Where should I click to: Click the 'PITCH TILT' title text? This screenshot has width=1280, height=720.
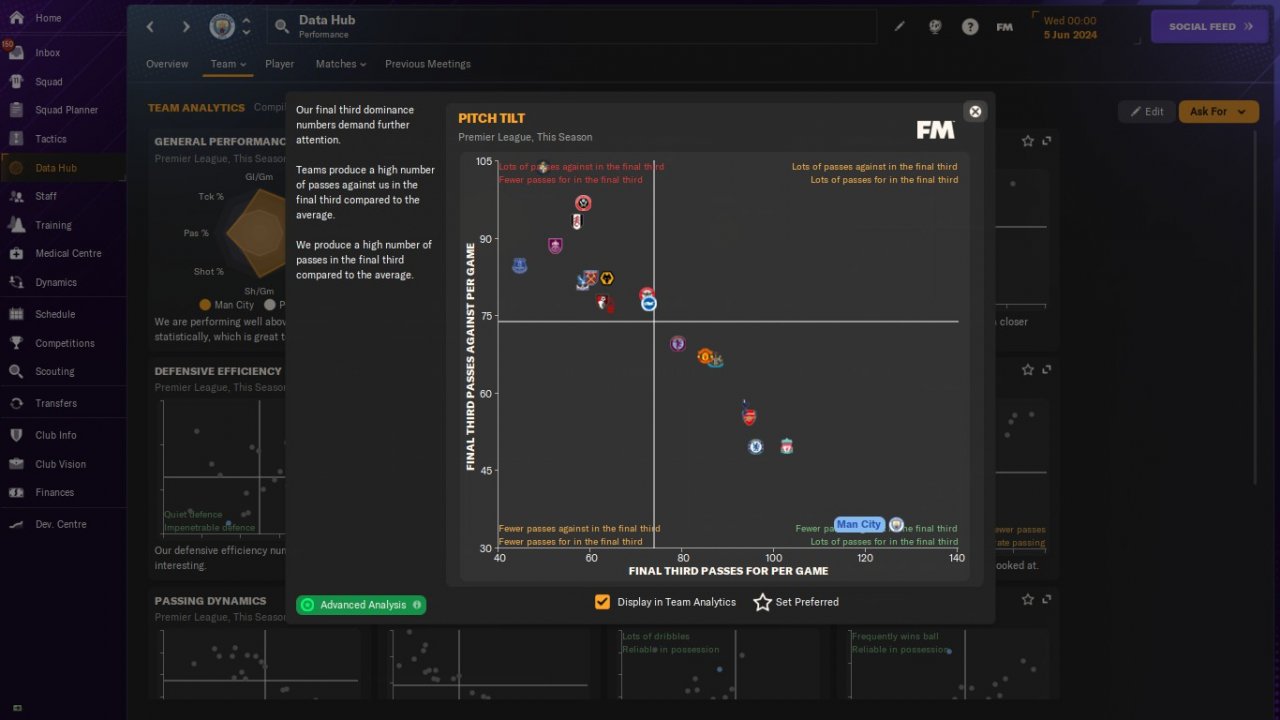tap(491, 118)
